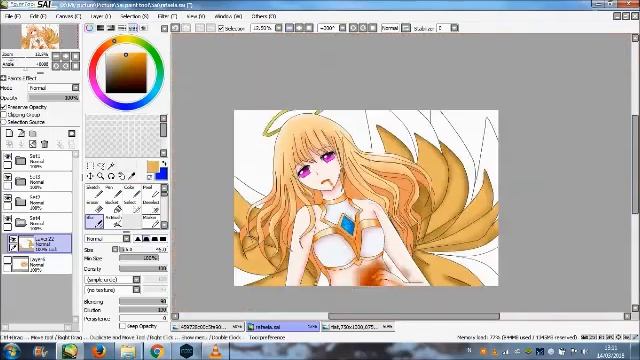This screenshot has width=640, height=360.
Task: Show the RGB slider panel icon
Action: 100,28
